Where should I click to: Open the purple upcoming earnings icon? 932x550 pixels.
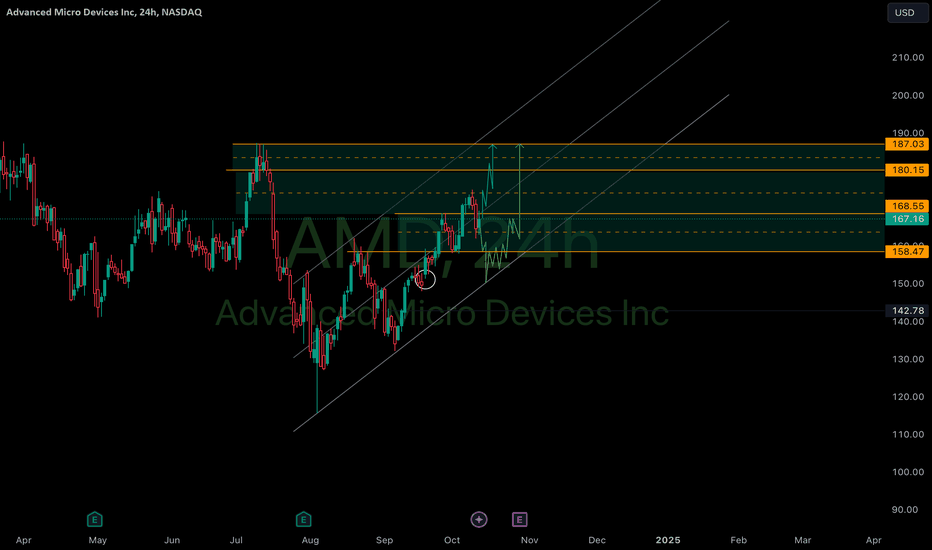(x=519, y=520)
